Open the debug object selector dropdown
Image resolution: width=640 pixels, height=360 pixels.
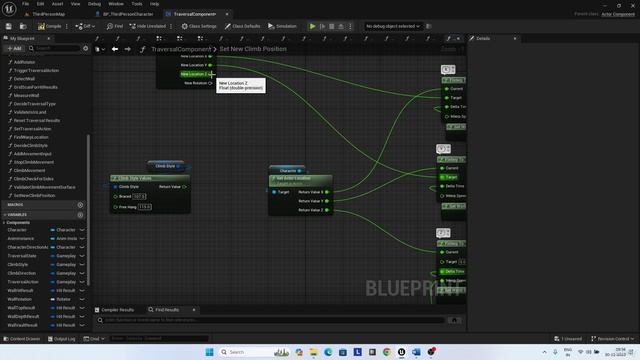click(x=393, y=26)
